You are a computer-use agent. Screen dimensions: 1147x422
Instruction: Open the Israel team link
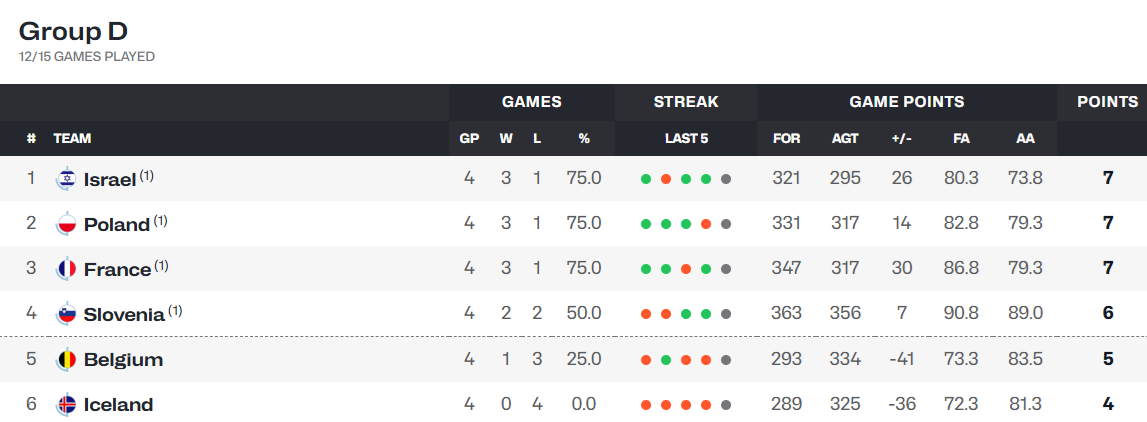(x=110, y=179)
